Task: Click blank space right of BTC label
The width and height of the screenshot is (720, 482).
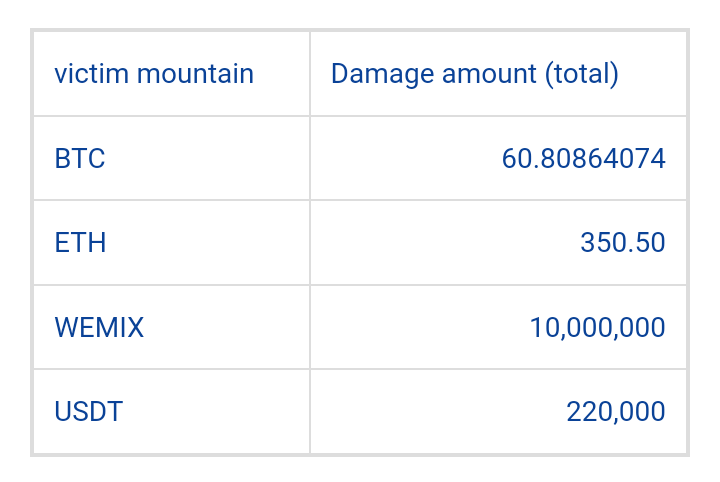Action: coord(207,159)
